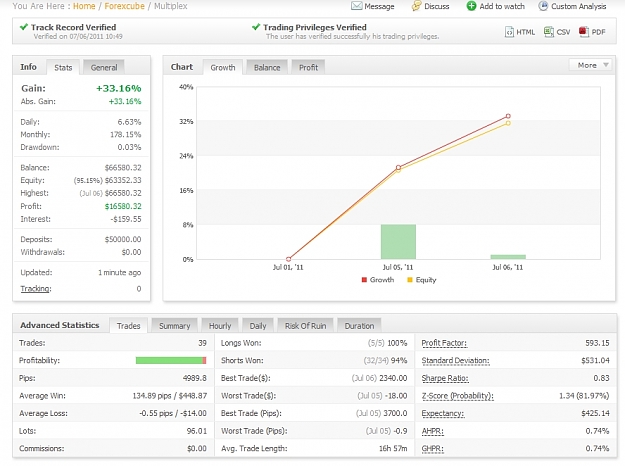Open the Risk Of Ruin tab
The width and height of the screenshot is (625, 466).
(305, 326)
